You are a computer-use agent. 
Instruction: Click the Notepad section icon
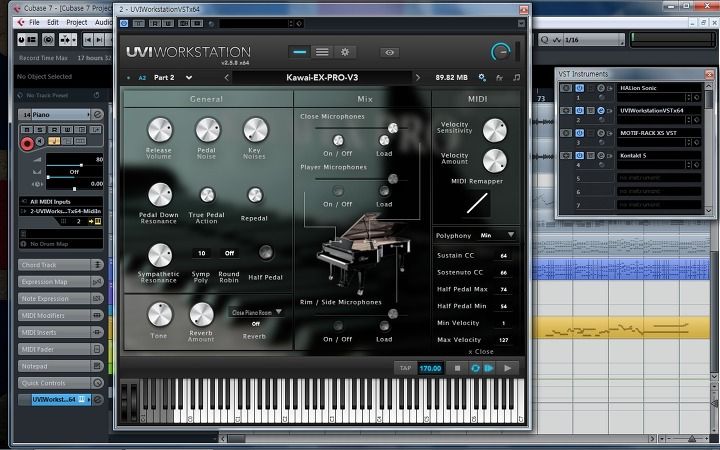tap(97, 366)
